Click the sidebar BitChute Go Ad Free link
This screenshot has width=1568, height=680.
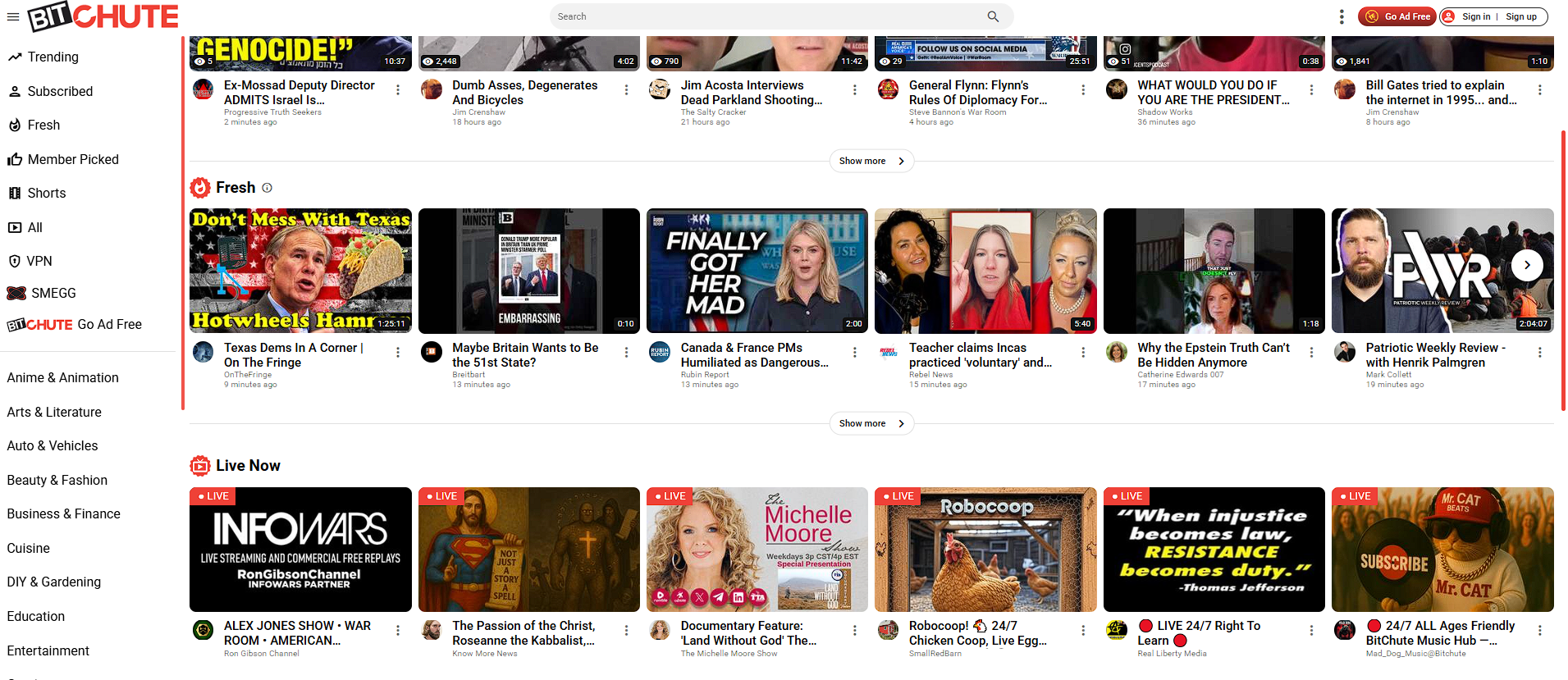coord(75,324)
